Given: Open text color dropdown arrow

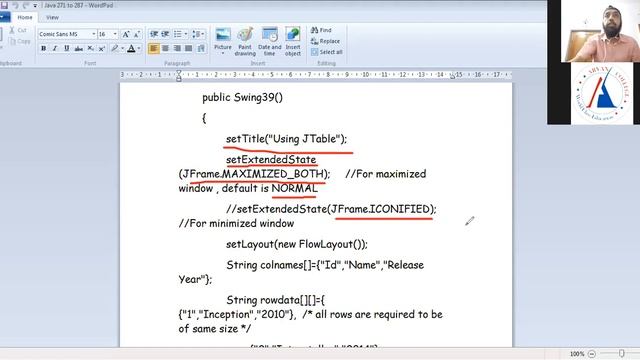Looking at the screenshot, I should tap(139, 49).
